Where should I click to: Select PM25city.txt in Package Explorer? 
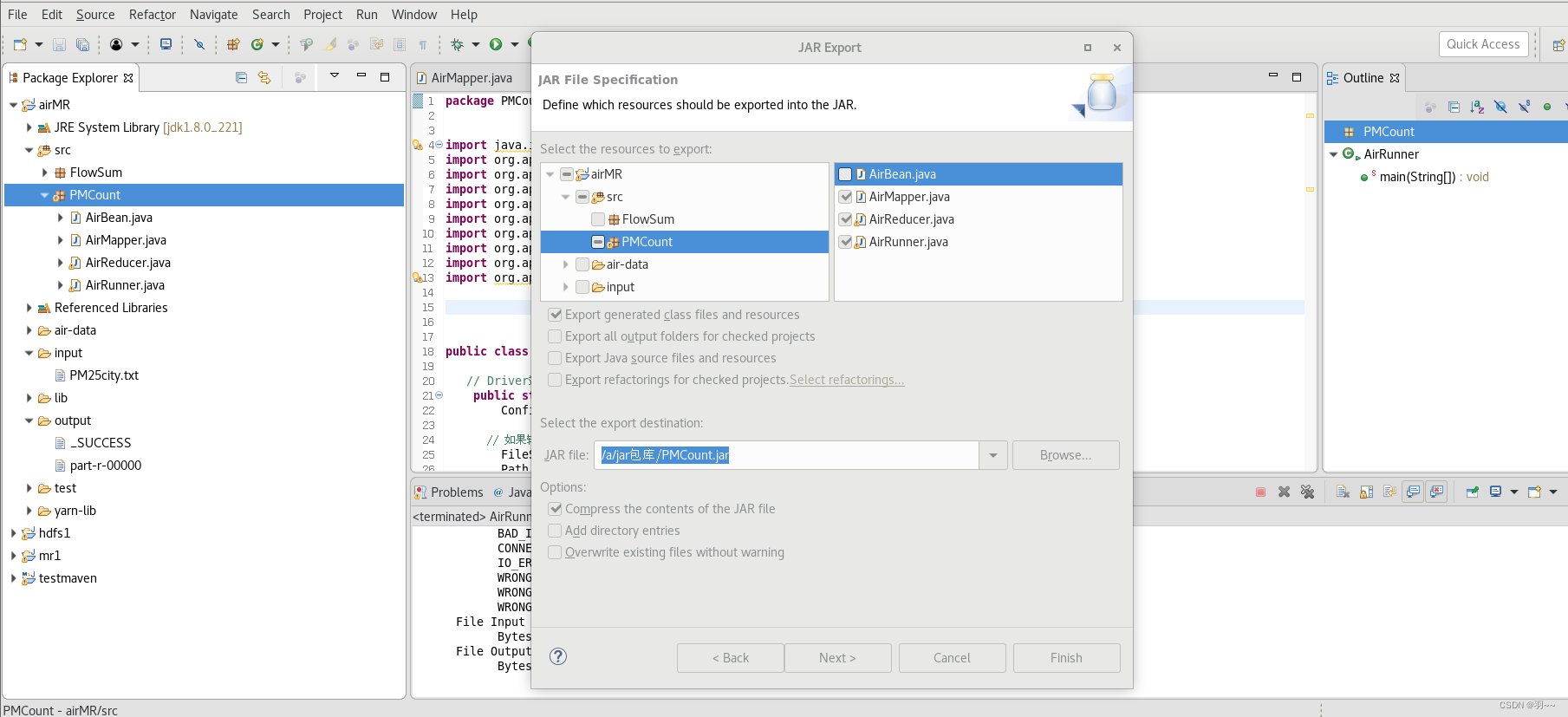(x=104, y=375)
